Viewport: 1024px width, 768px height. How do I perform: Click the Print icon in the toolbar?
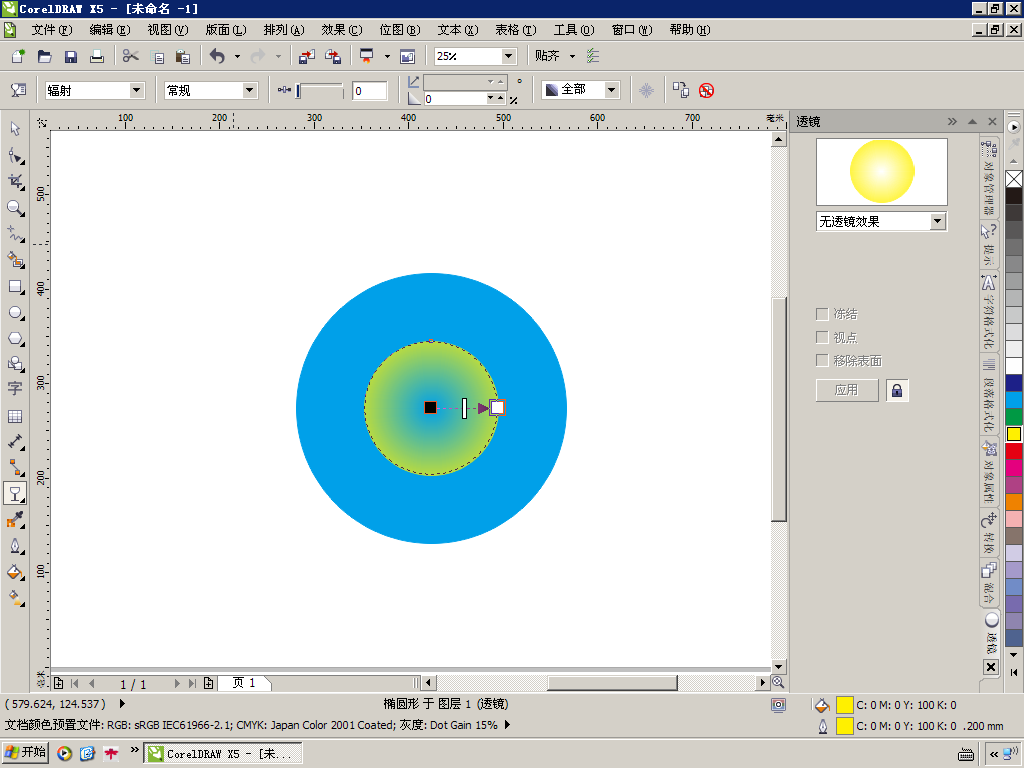pos(97,56)
